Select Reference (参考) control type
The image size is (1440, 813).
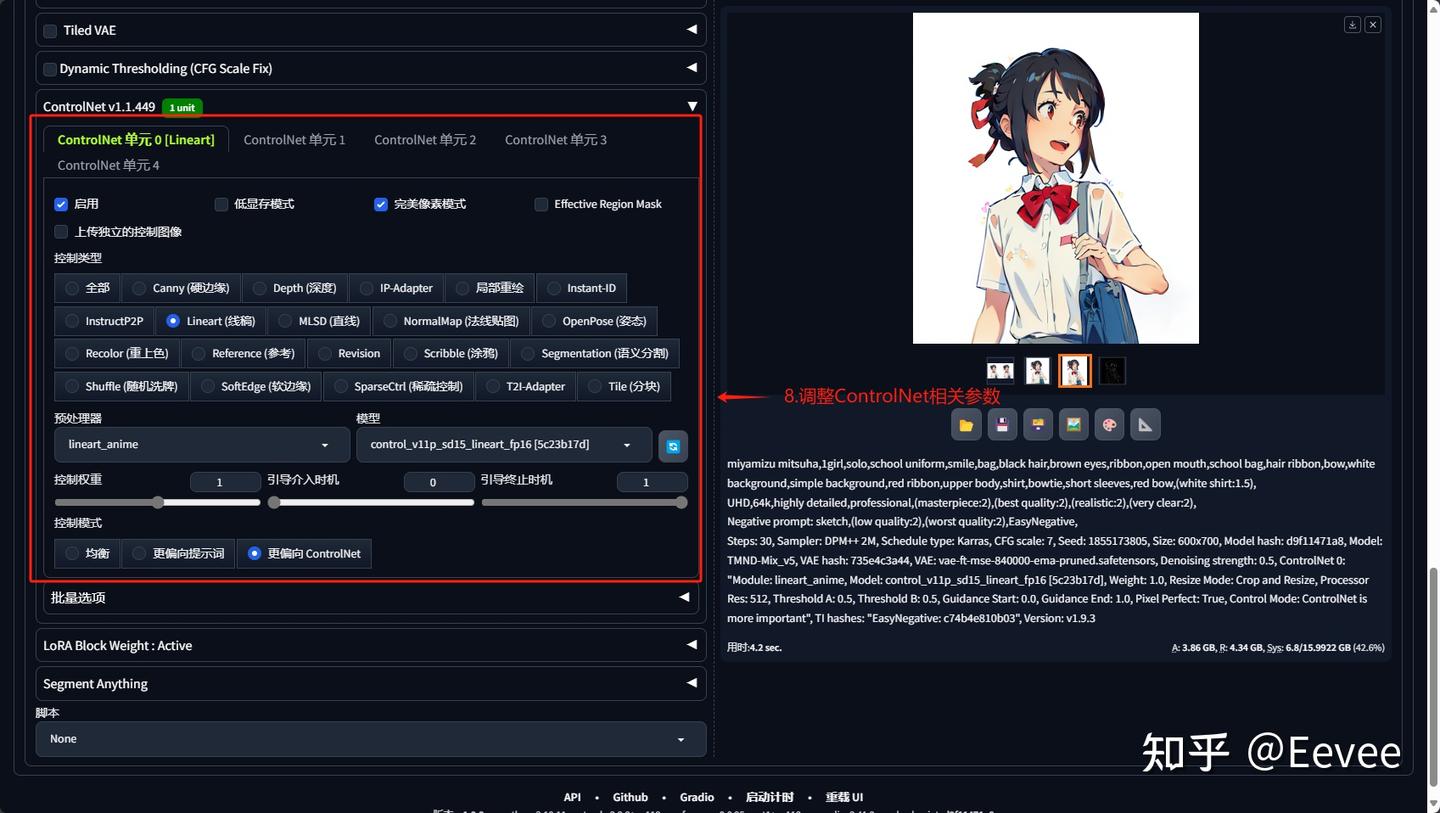244,354
